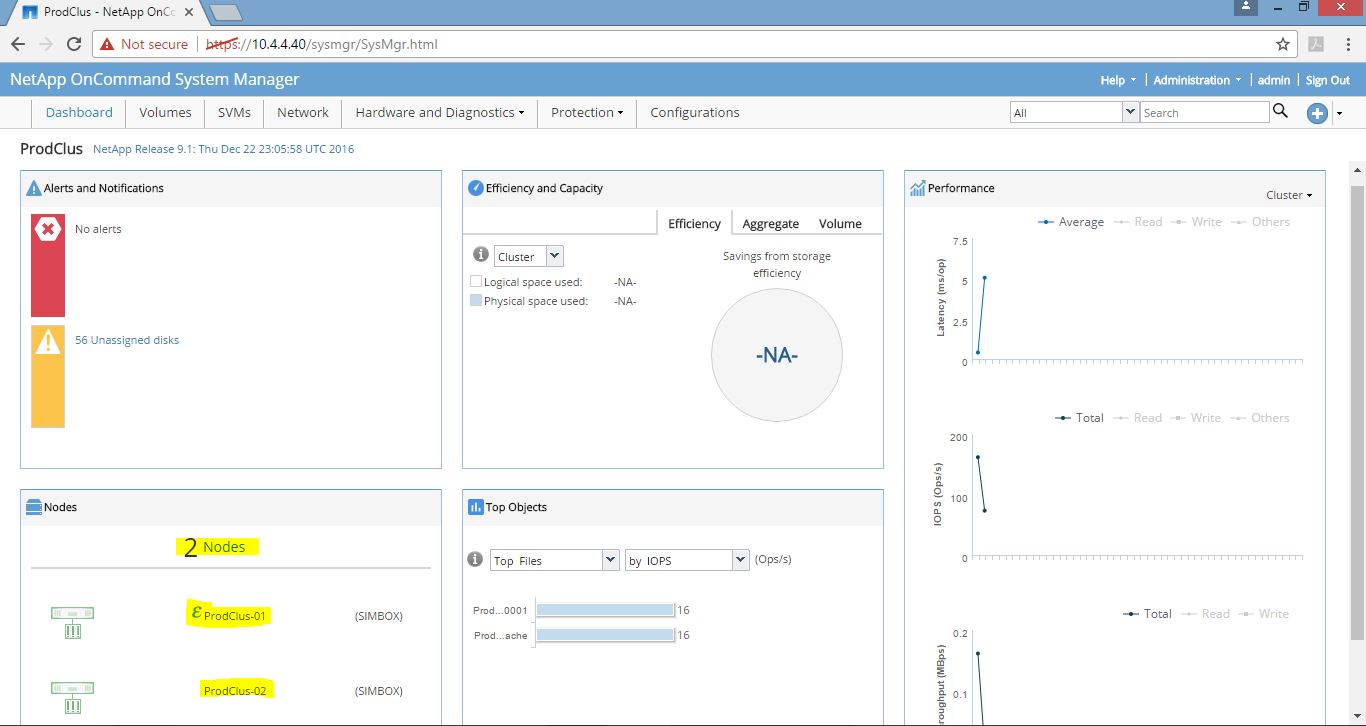Open the 56 Unassigned disks link
The height and width of the screenshot is (726, 1366).
coord(127,340)
